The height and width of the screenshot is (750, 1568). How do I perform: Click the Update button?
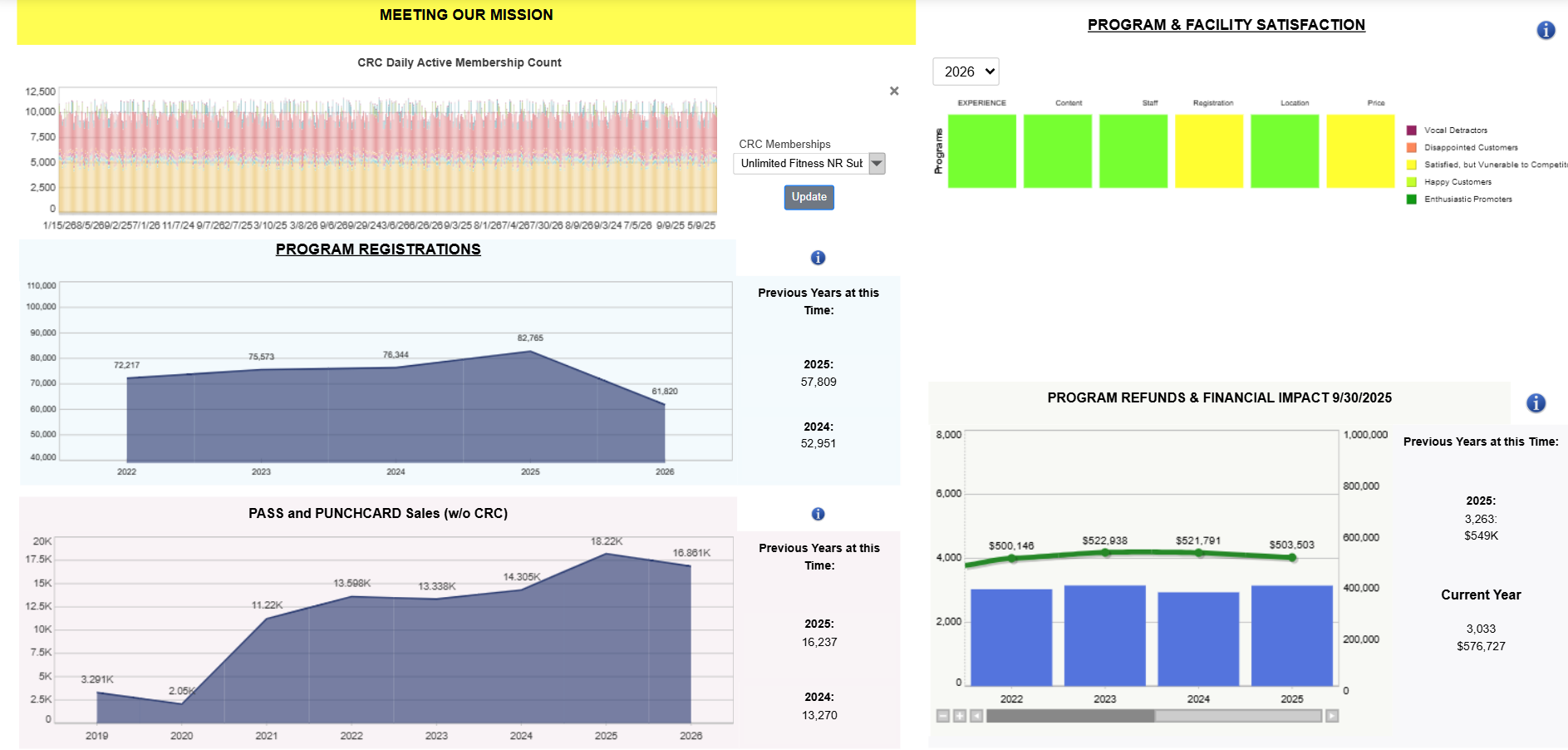(x=809, y=197)
